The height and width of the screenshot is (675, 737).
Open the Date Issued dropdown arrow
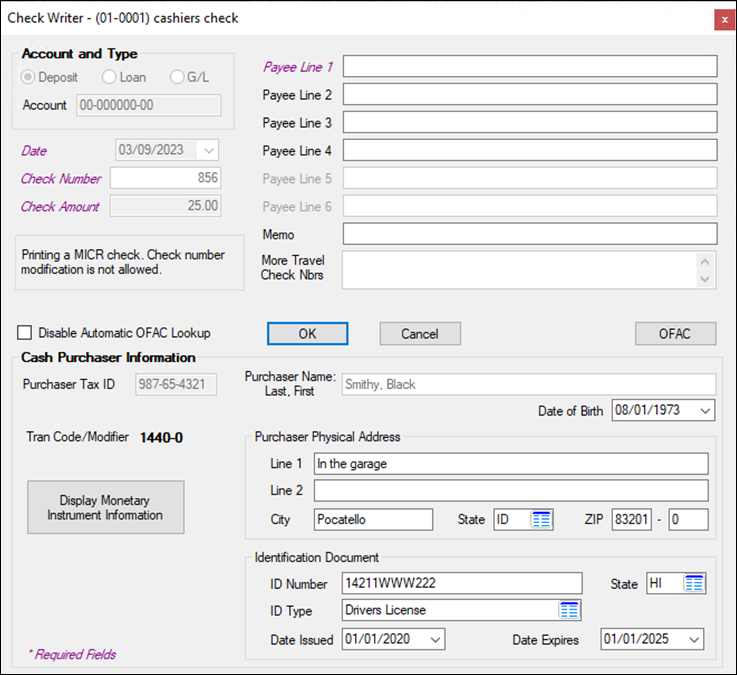[435, 639]
